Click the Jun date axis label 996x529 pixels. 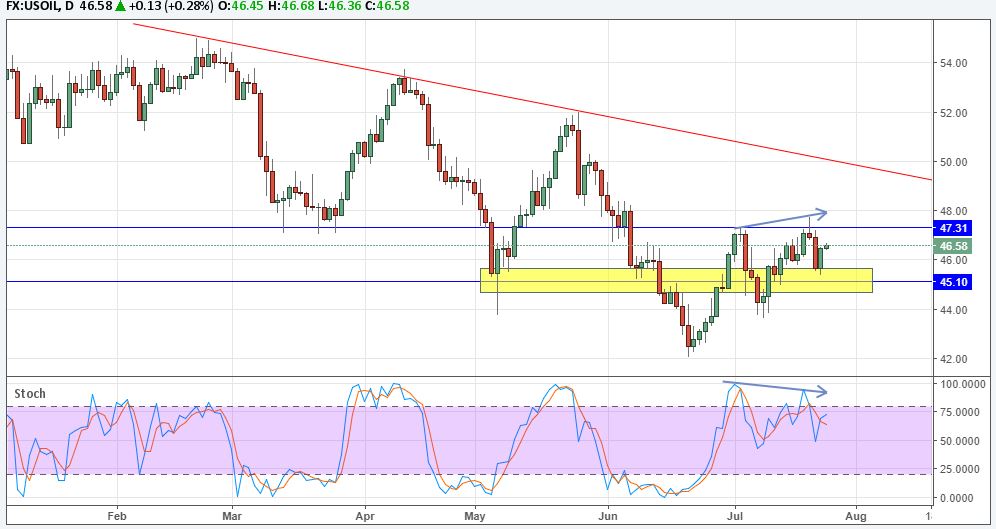[x=608, y=516]
